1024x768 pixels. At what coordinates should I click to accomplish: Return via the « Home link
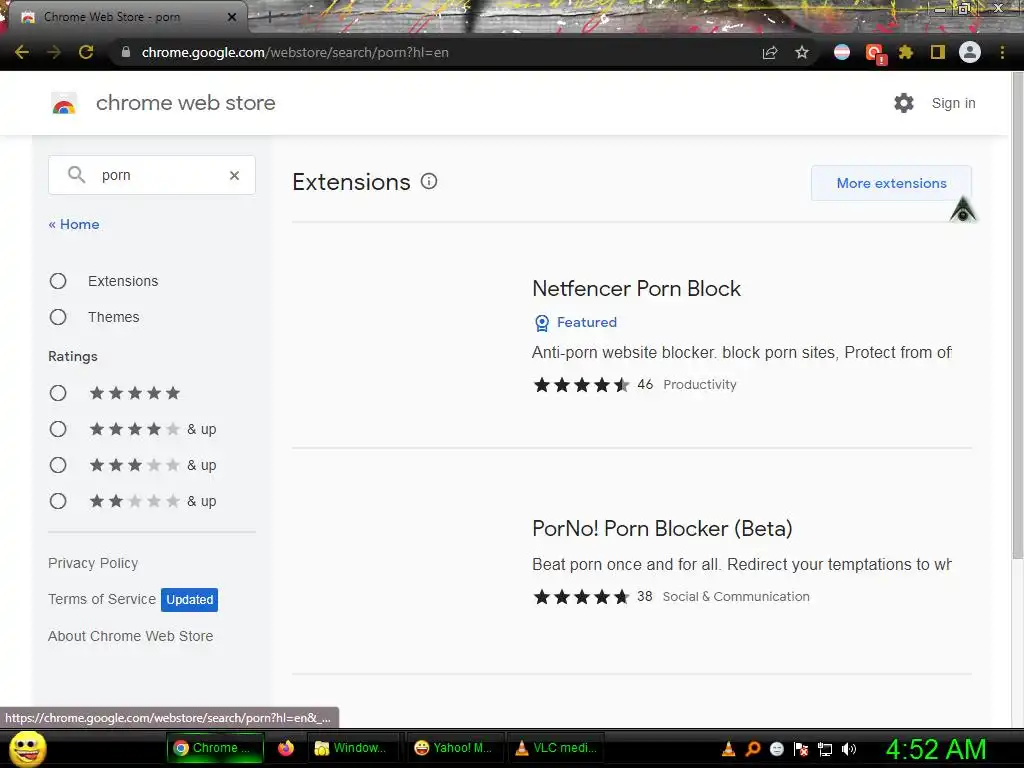click(74, 224)
